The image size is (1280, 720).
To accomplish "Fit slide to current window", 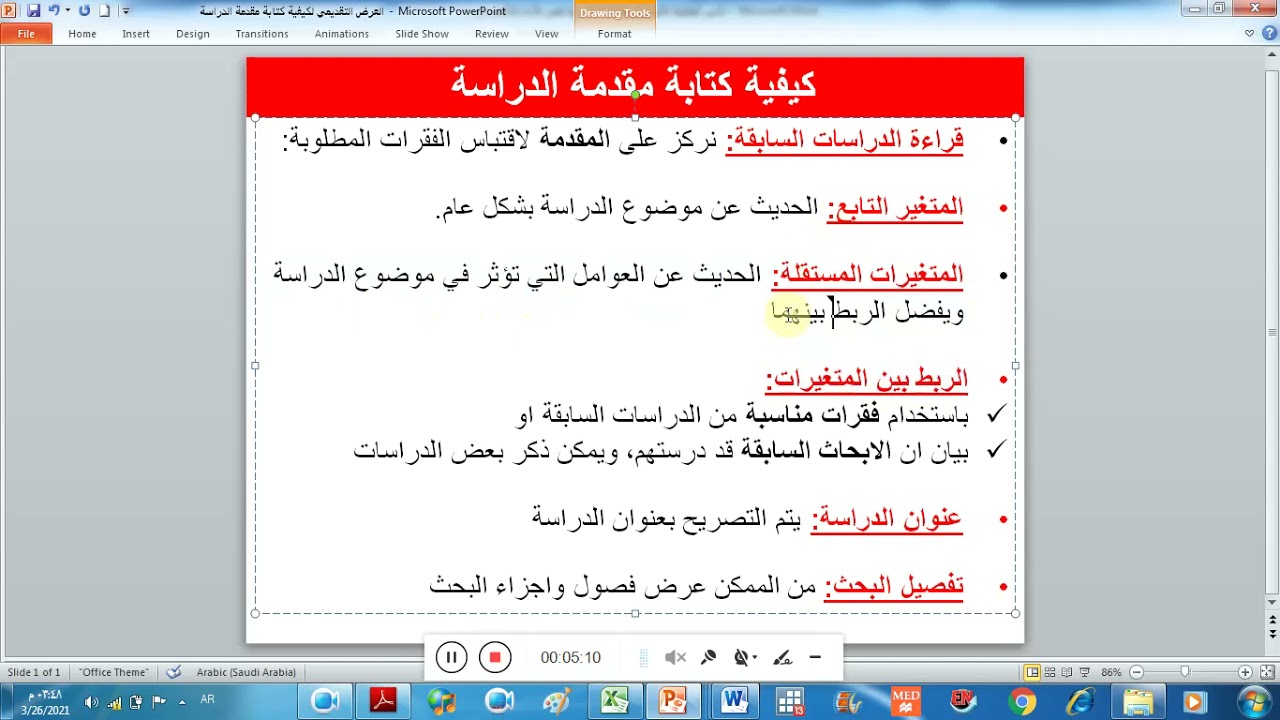I will click(x=1265, y=672).
